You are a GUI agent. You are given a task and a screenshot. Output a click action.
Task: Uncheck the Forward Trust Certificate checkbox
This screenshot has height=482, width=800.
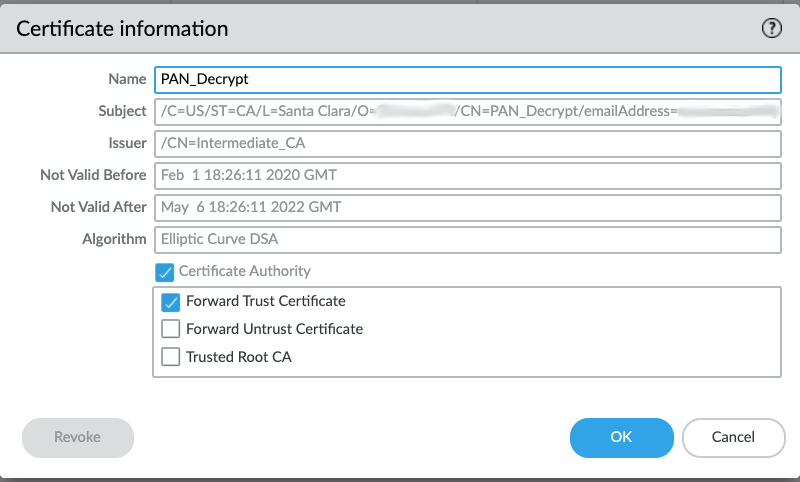(170, 301)
